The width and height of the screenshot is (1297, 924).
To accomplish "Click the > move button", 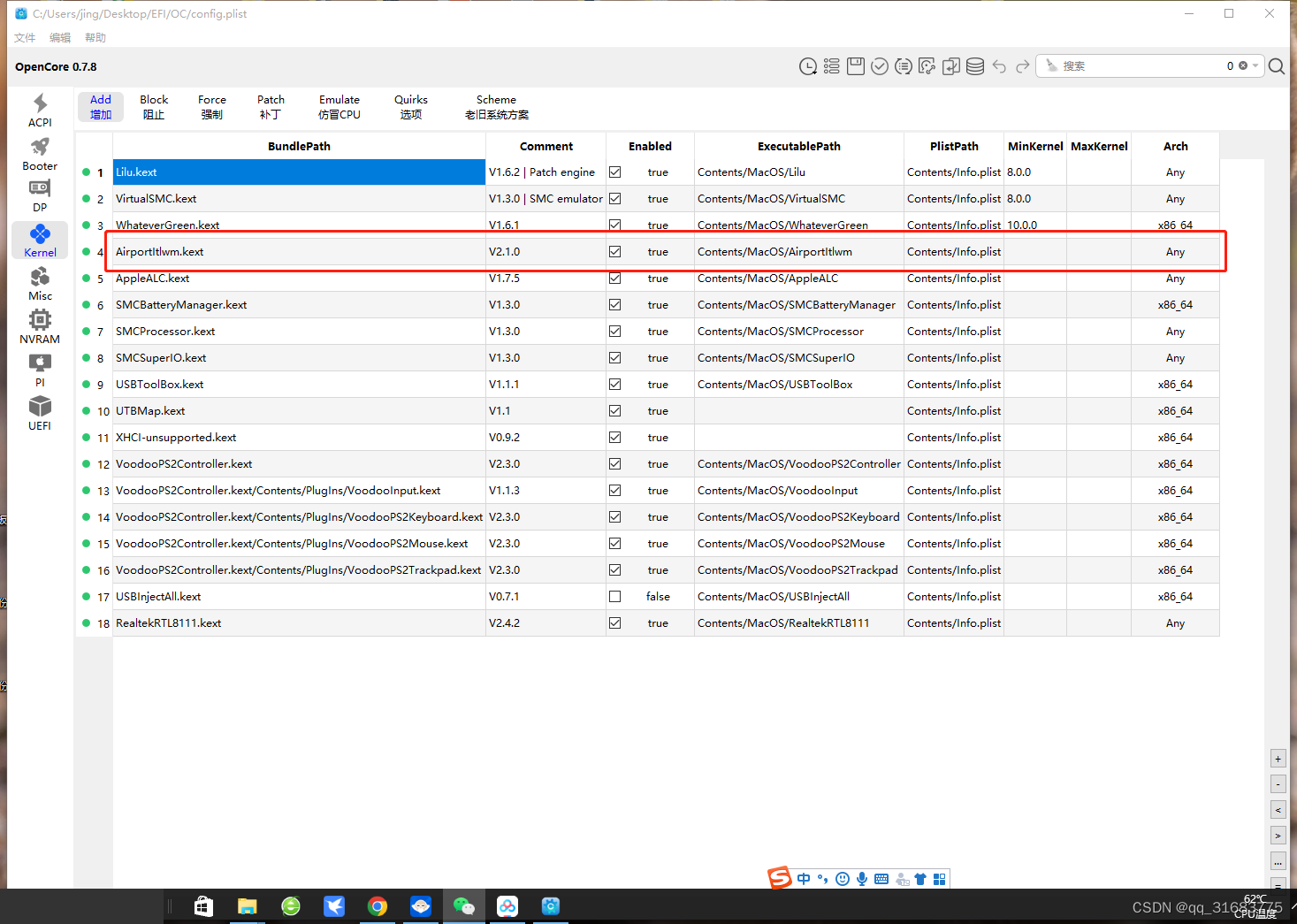I will coord(1278,835).
